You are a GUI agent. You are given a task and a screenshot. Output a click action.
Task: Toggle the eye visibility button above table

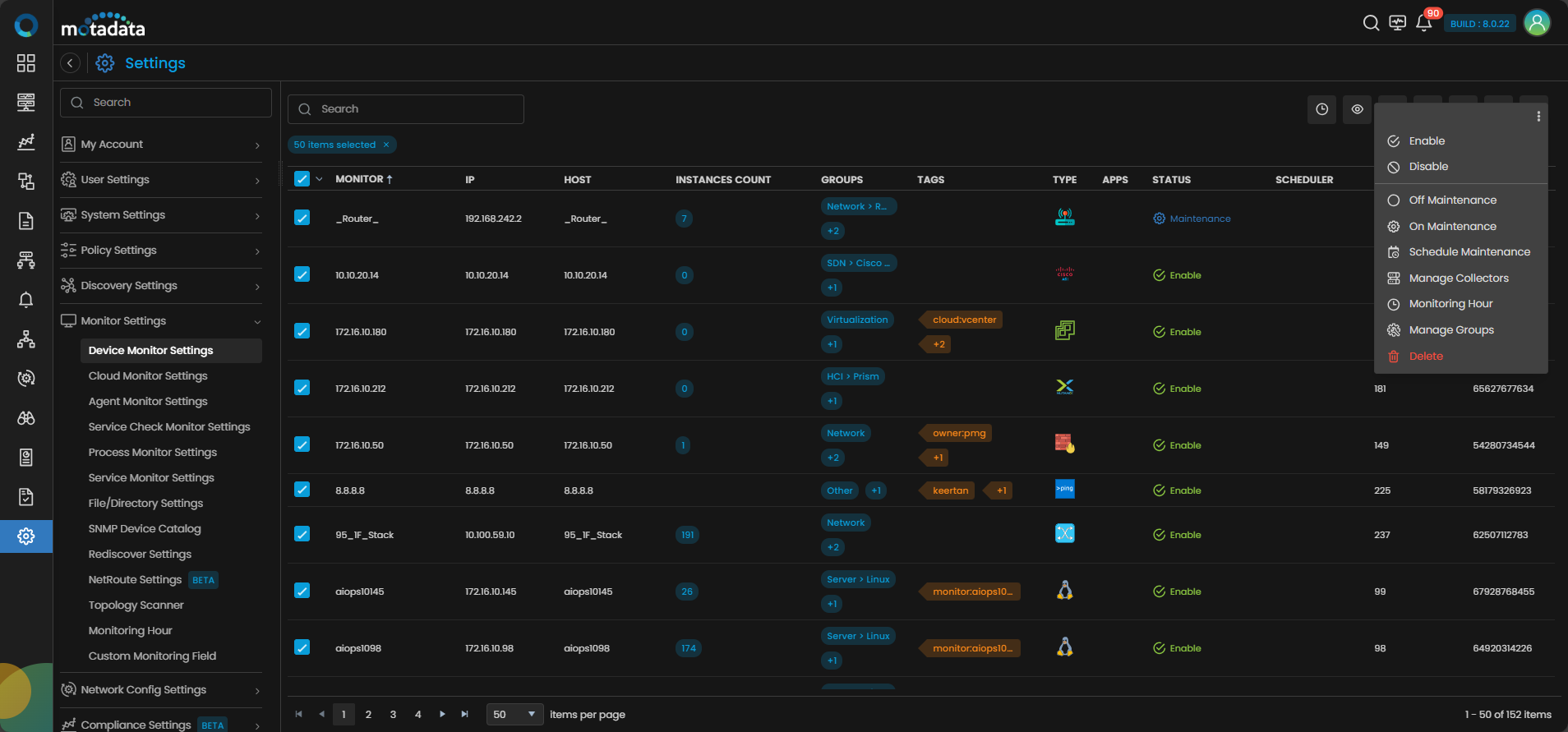pyautogui.click(x=1357, y=109)
